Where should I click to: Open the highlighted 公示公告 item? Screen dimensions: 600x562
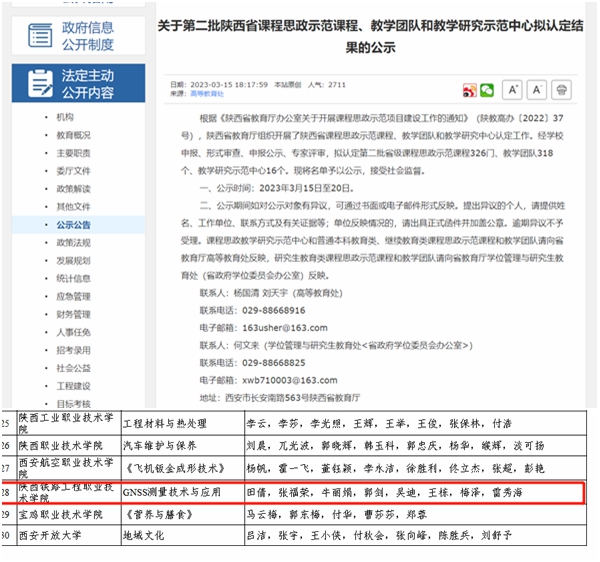pos(73,225)
